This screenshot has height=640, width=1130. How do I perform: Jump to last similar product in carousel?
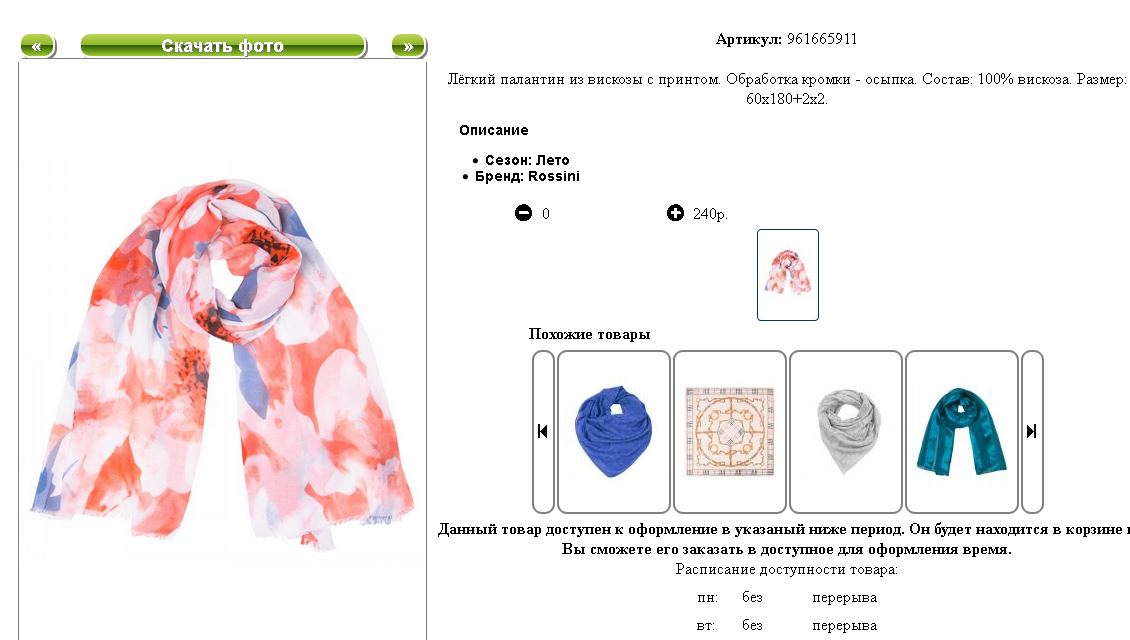(x=1032, y=431)
